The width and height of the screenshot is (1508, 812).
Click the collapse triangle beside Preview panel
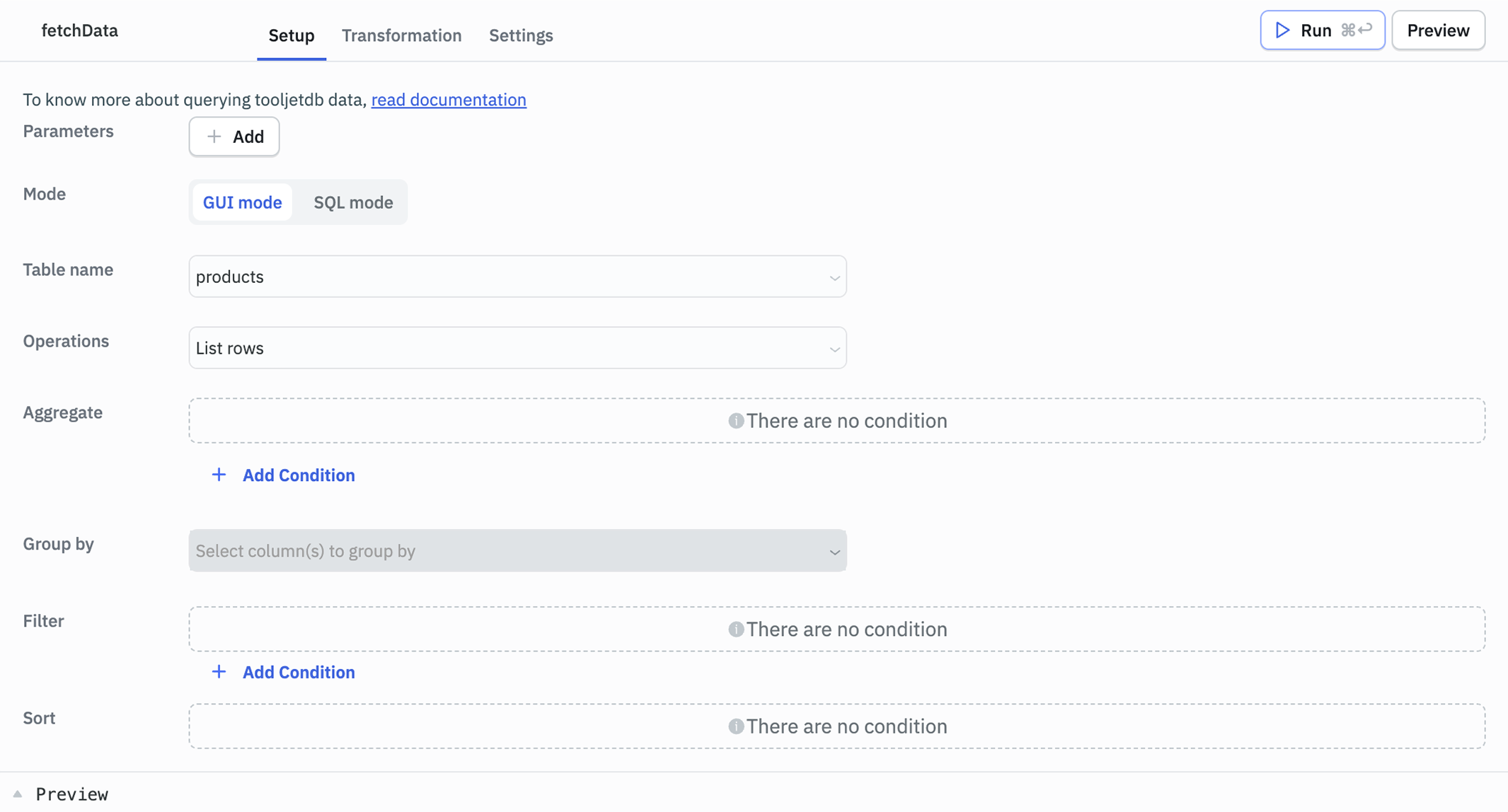tap(16, 792)
